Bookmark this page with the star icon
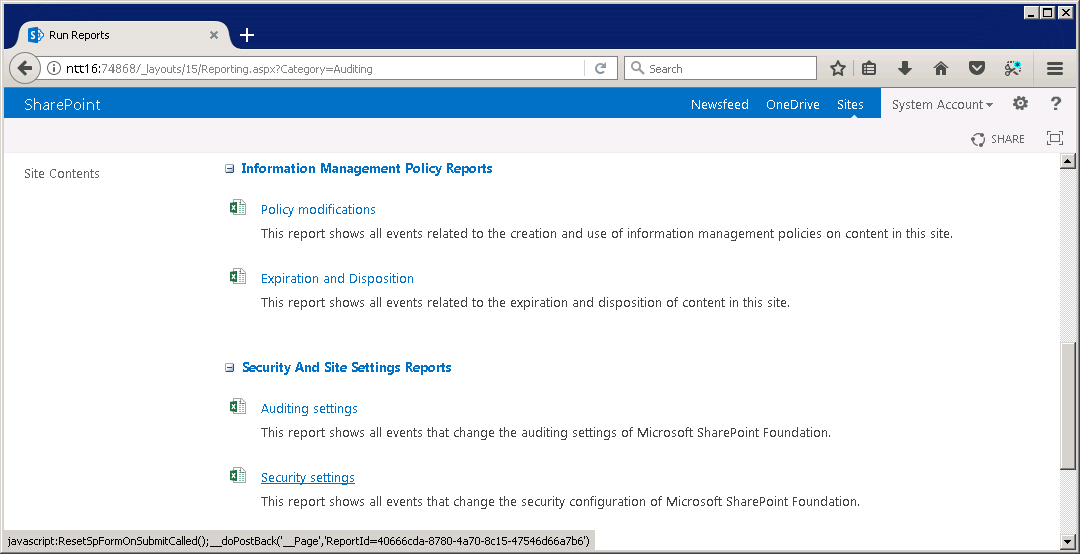The width and height of the screenshot is (1080, 554). point(838,68)
